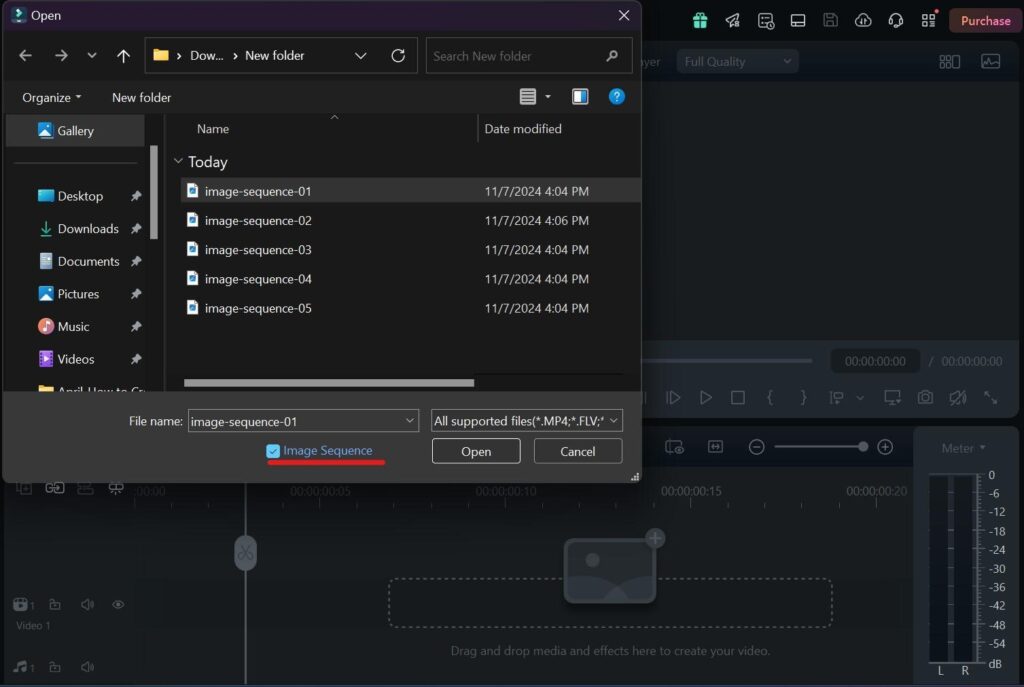The image size is (1024, 687).
Task: Open the cloud upload icon
Action: [863, 20]
